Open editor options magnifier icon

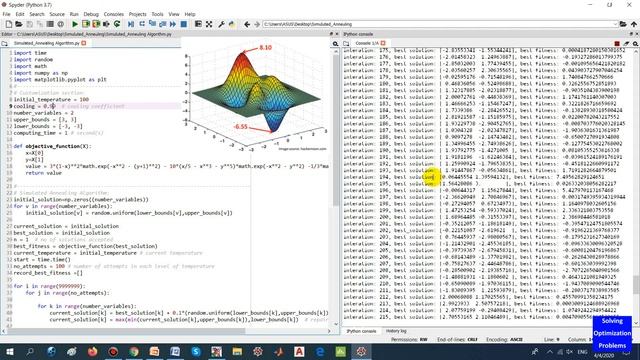point(336,44)
